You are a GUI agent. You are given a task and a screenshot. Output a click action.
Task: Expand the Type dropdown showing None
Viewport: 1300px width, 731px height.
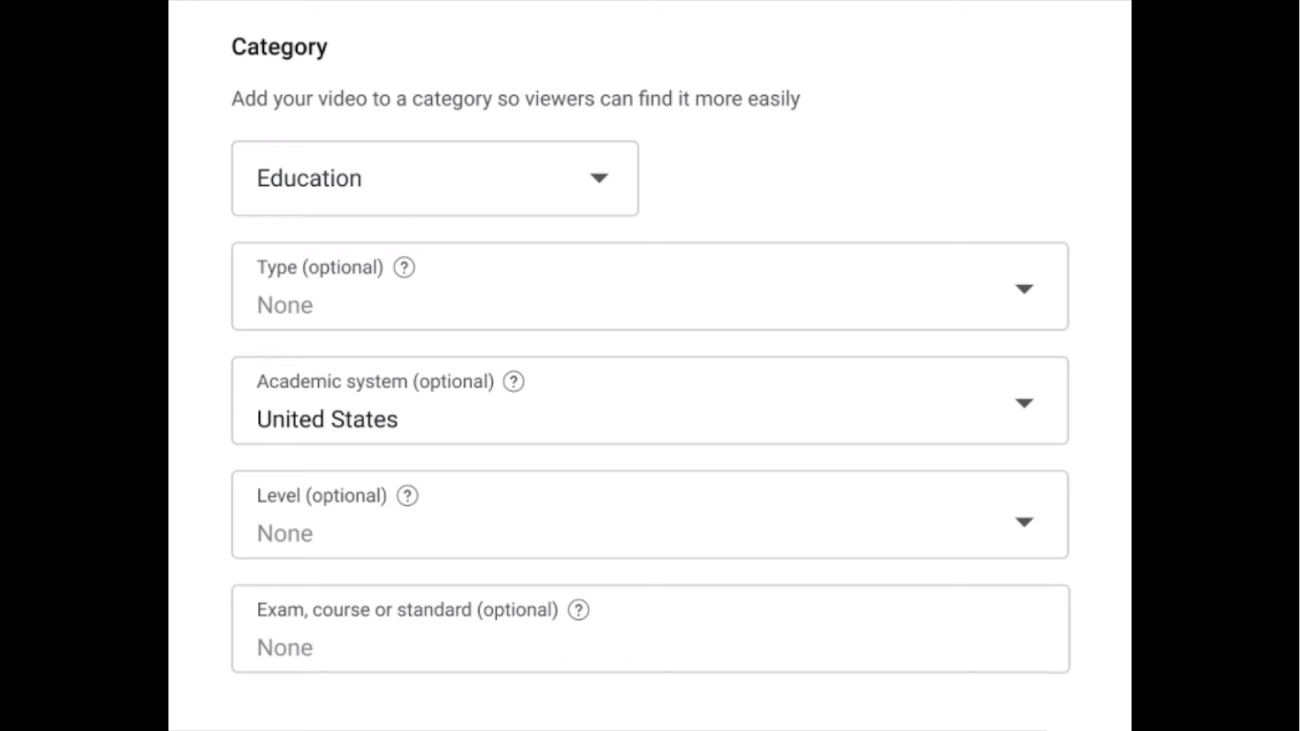click(650, 287)
